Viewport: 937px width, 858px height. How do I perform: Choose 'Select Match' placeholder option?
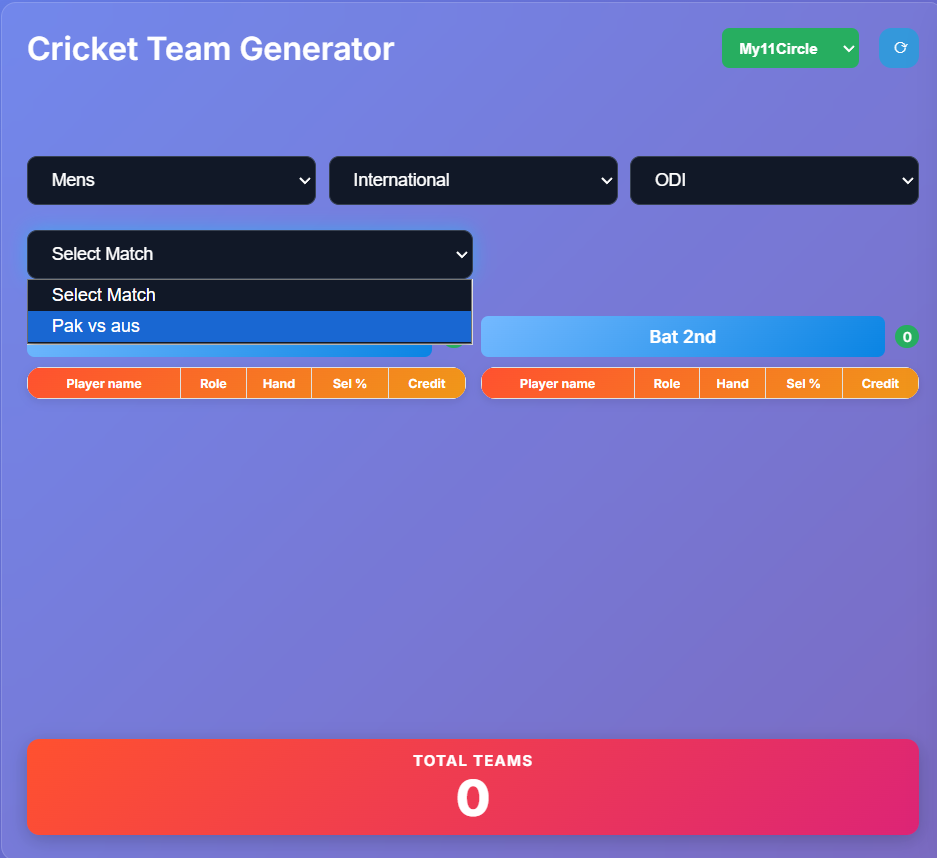pyautogui.click(x=250, y=295)
